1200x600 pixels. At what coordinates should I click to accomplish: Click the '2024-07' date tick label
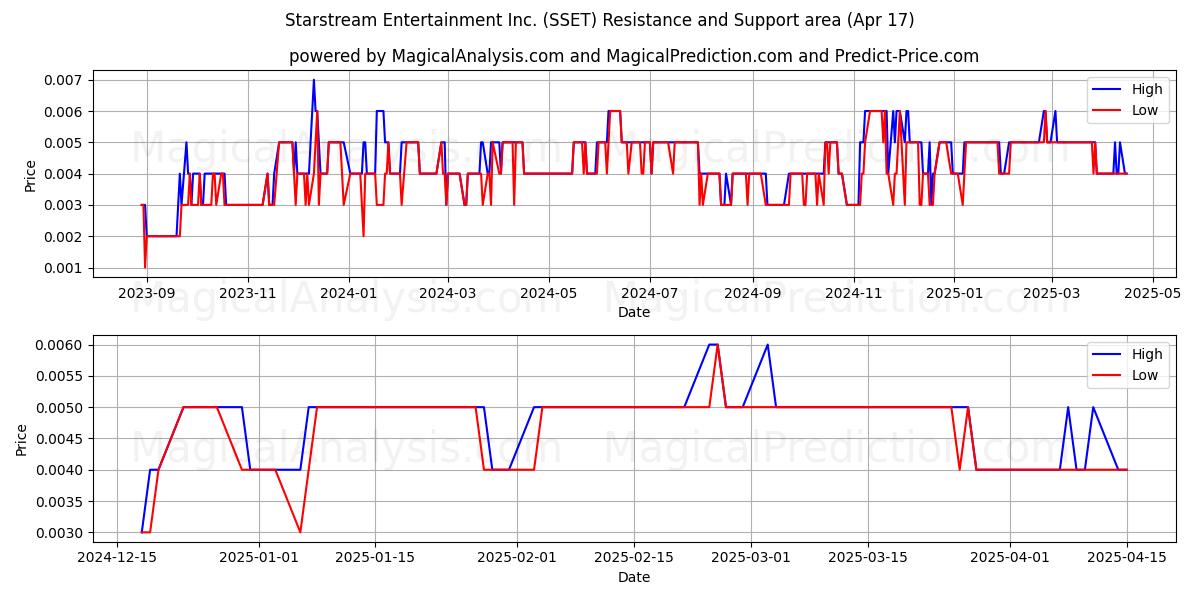pyautogui.click(x=650, y=293)
